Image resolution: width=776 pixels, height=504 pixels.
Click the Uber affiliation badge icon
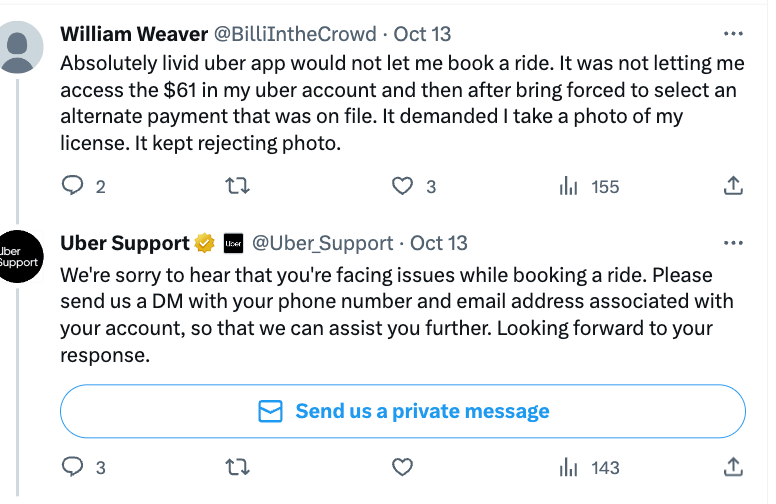(233, 243)
